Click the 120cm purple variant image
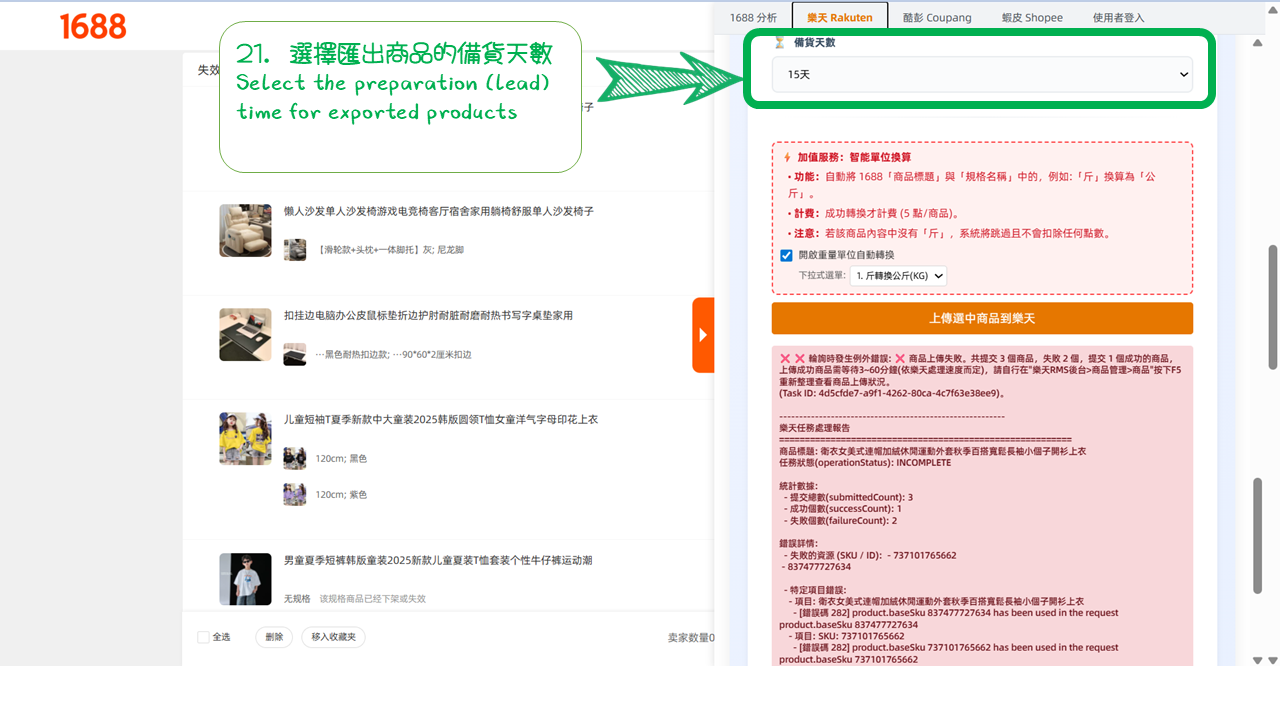 tap(295, 494)
